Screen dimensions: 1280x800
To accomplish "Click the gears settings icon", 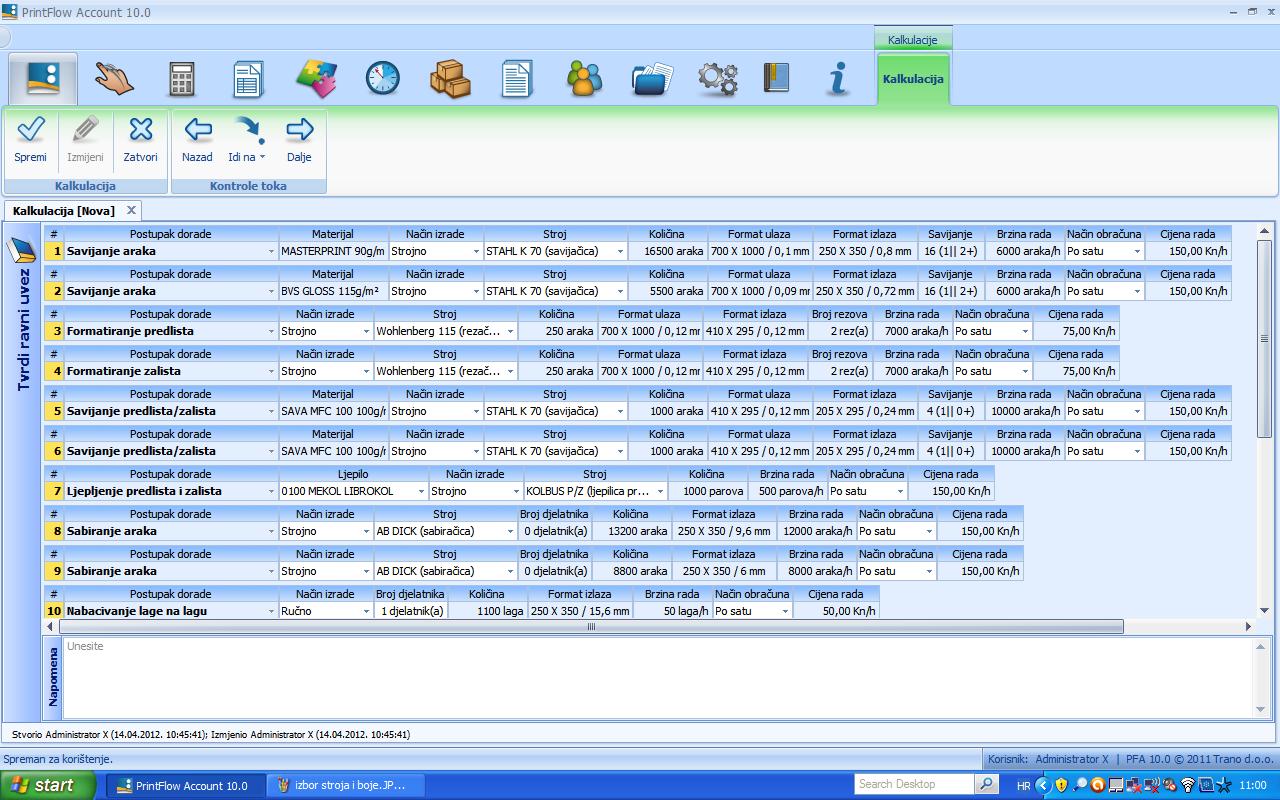I will tap(717, 79).
